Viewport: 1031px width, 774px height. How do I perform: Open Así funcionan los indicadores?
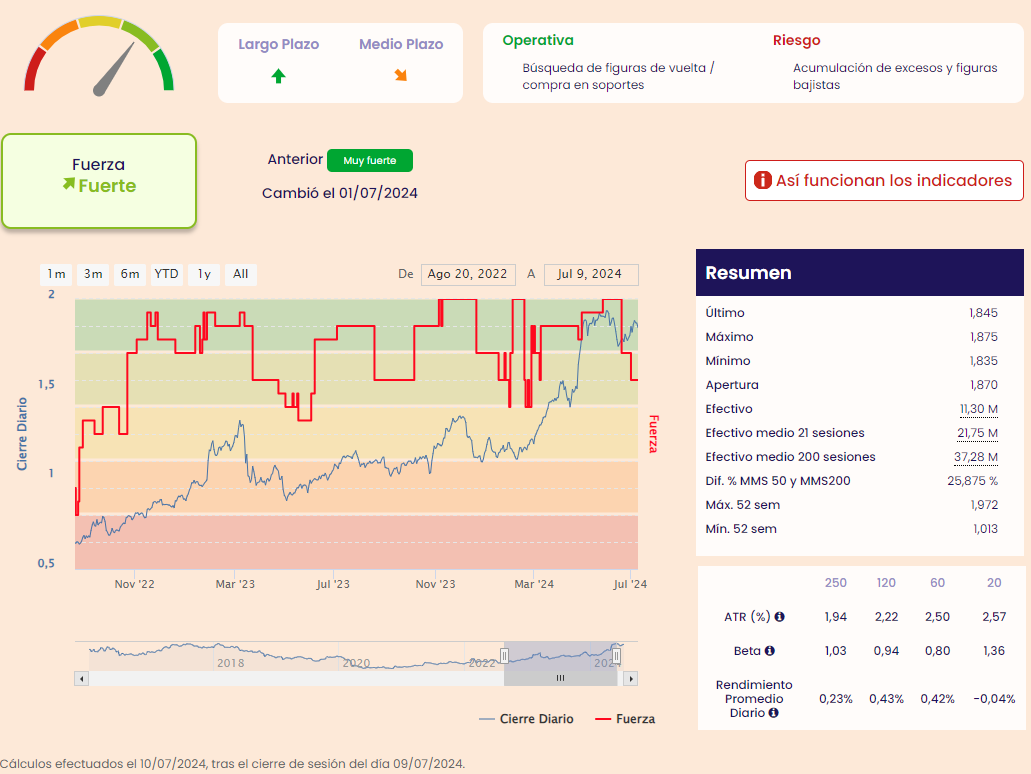tap(884, 181)
